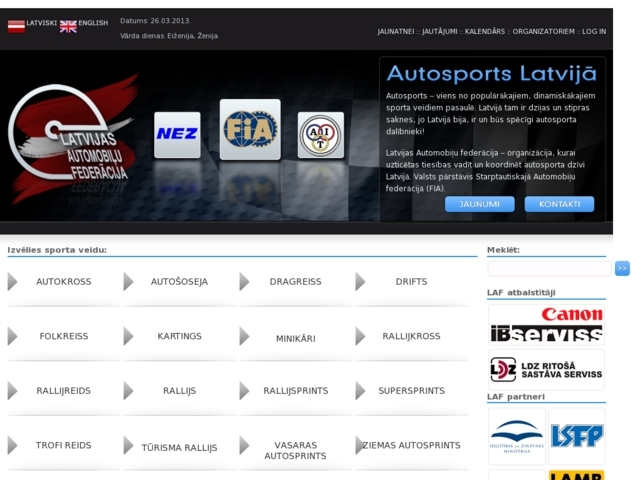Open the KALENDĀRS menu item

485,31
